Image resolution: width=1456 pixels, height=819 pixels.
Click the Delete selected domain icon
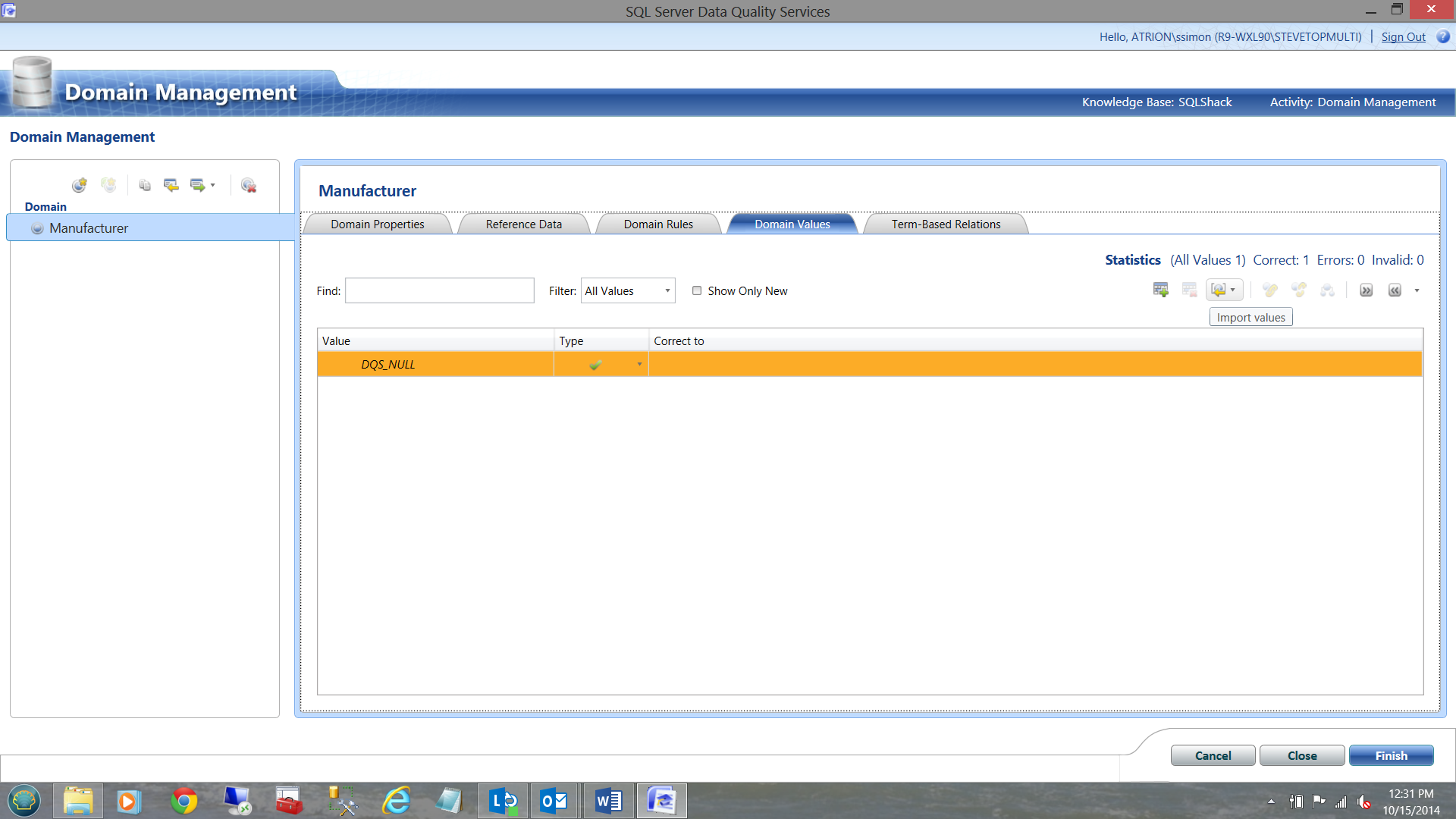click(248, 185)
